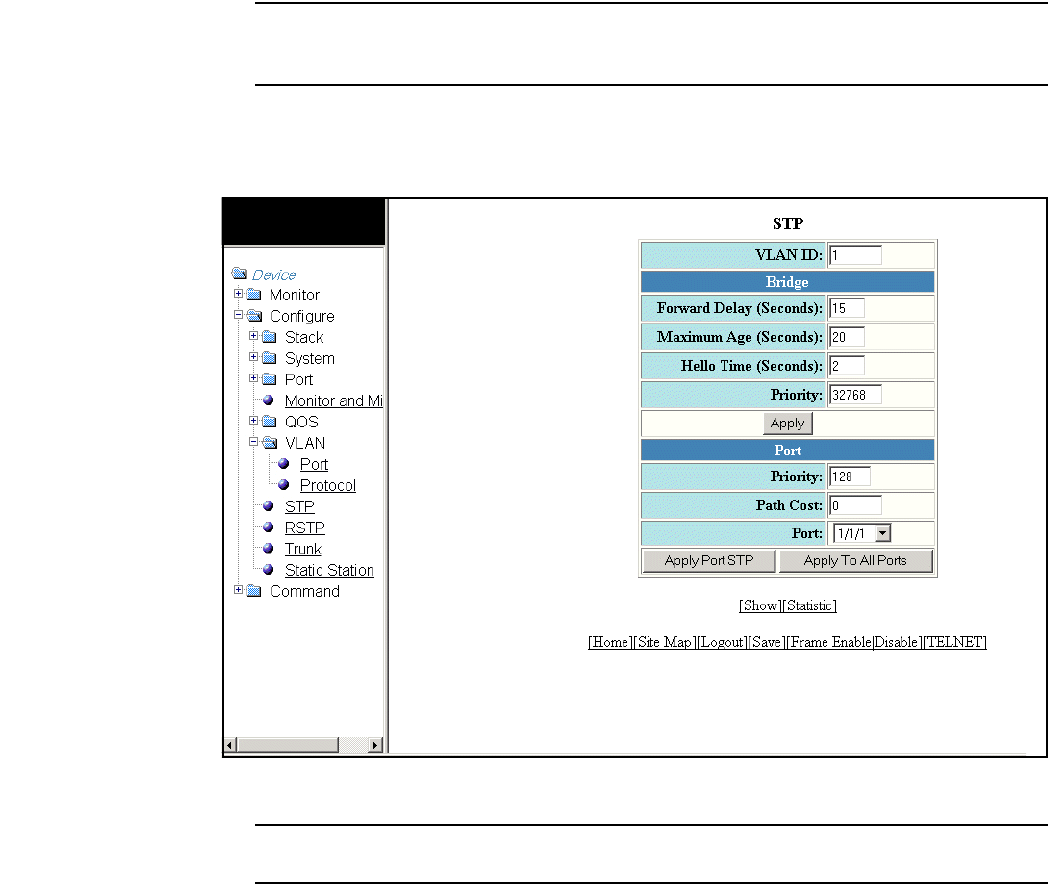Open the RSTP link in the tree
1048x888 pixels.
tap(304, 528)
